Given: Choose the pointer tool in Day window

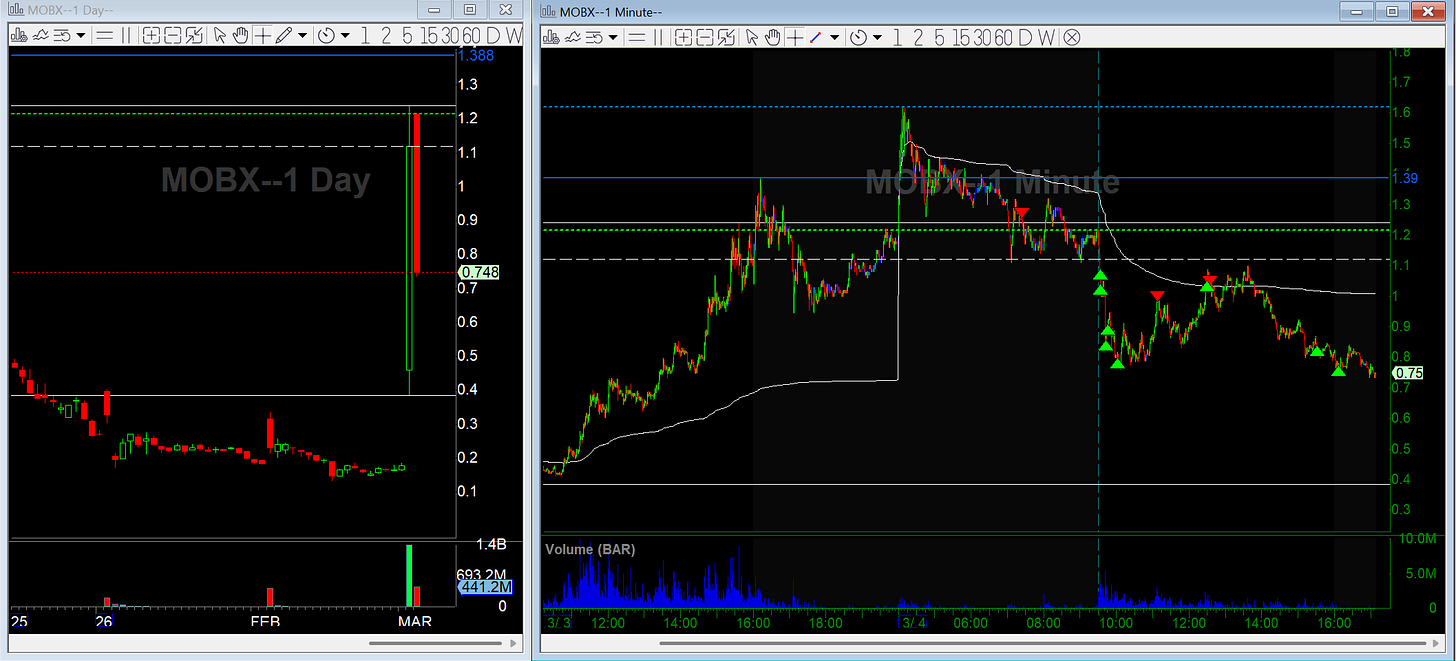Looking at the screenshot, I should point(220,35).
